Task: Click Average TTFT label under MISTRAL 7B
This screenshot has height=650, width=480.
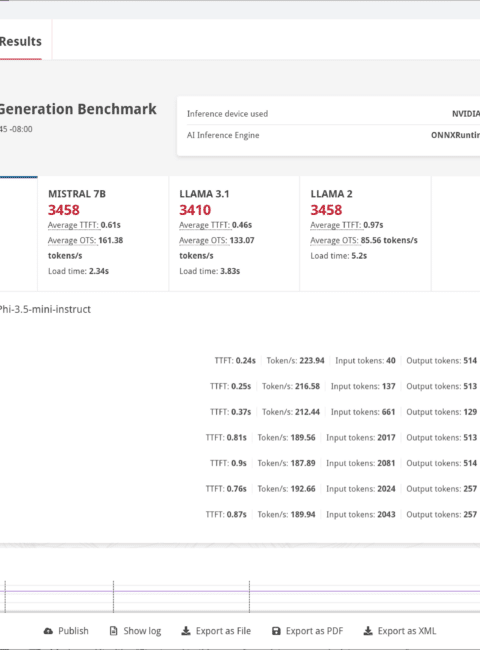Action: click(x=73, y=225)
